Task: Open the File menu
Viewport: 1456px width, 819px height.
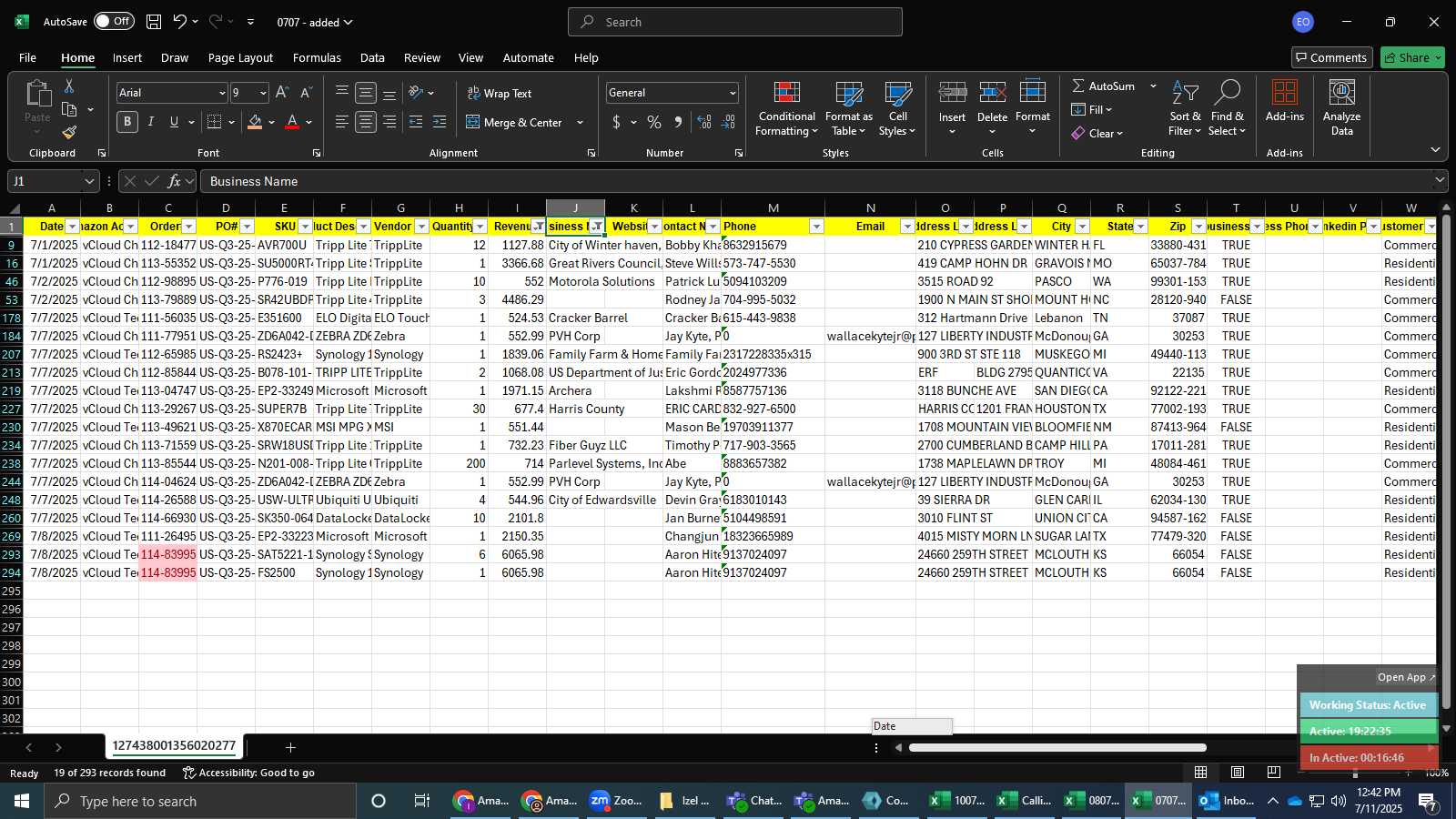Action: click(28, 57)
